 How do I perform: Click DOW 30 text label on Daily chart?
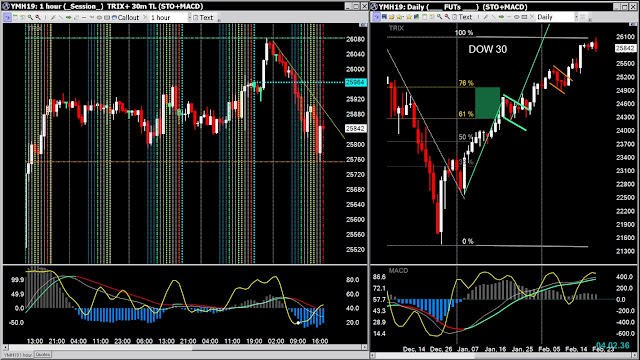pyautogui.click(x=487, y=49)
